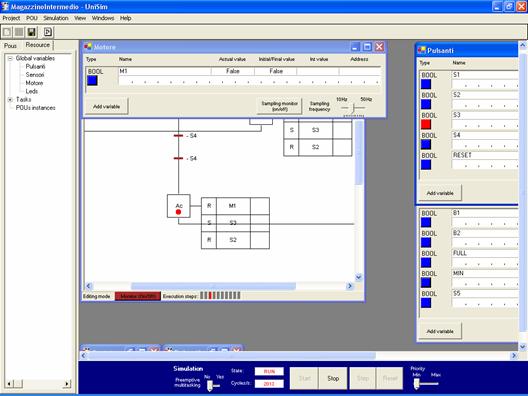Click the red dot on step Ac

pos(178,212)
